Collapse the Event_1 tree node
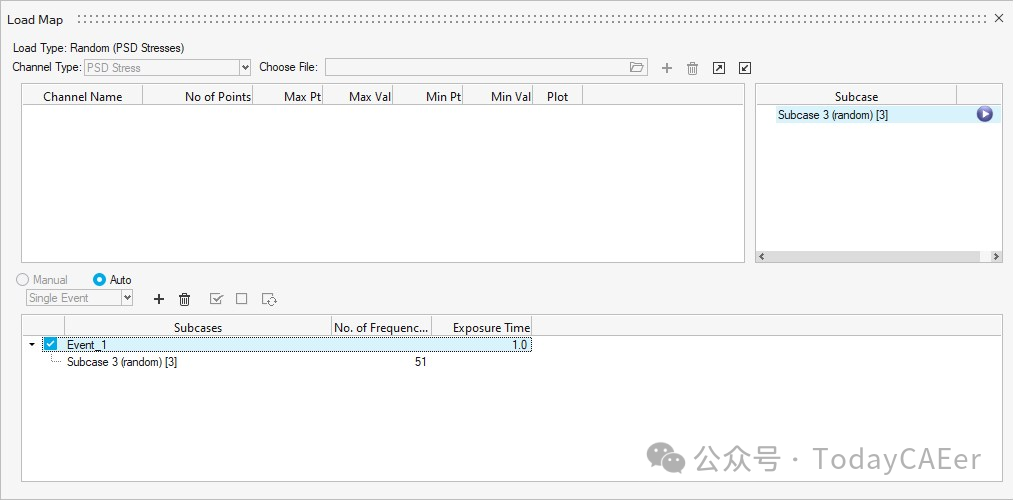Screen dimensions: 1013x500 (x=32, y=345)
